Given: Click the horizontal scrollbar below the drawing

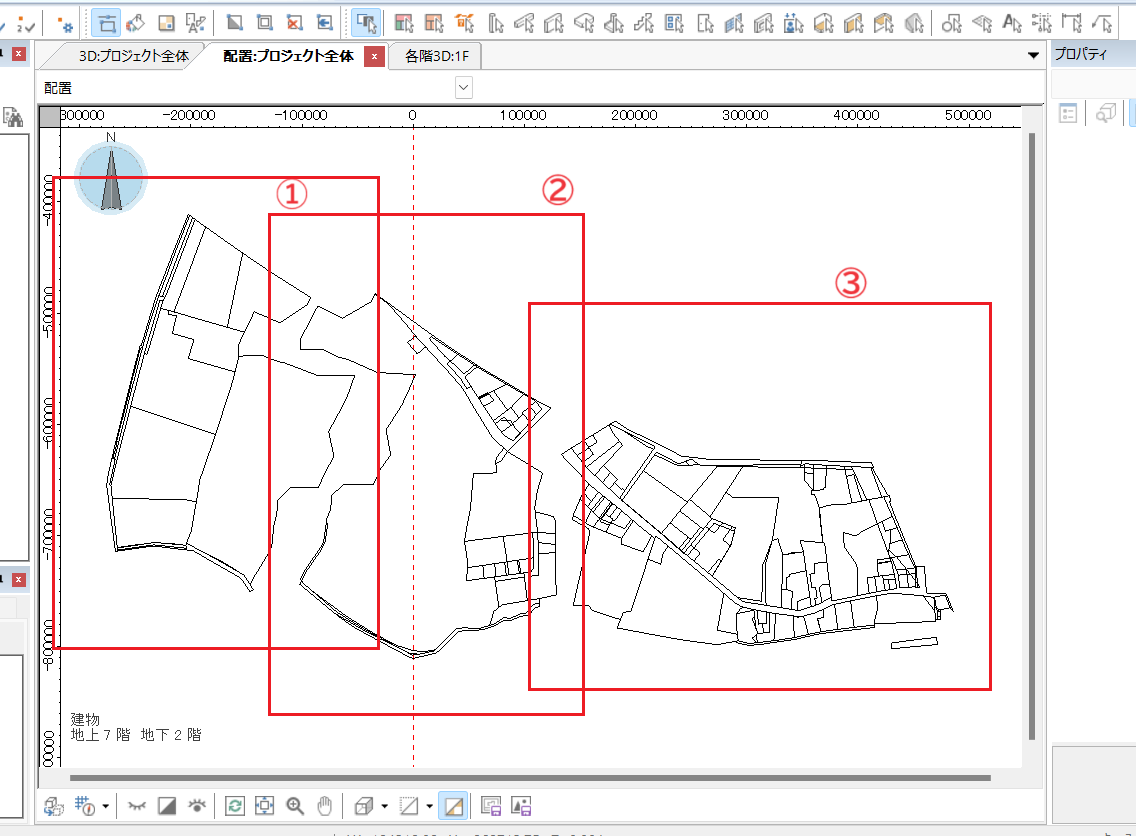Looking at the screenshot, I should click(x=530, y=777).
